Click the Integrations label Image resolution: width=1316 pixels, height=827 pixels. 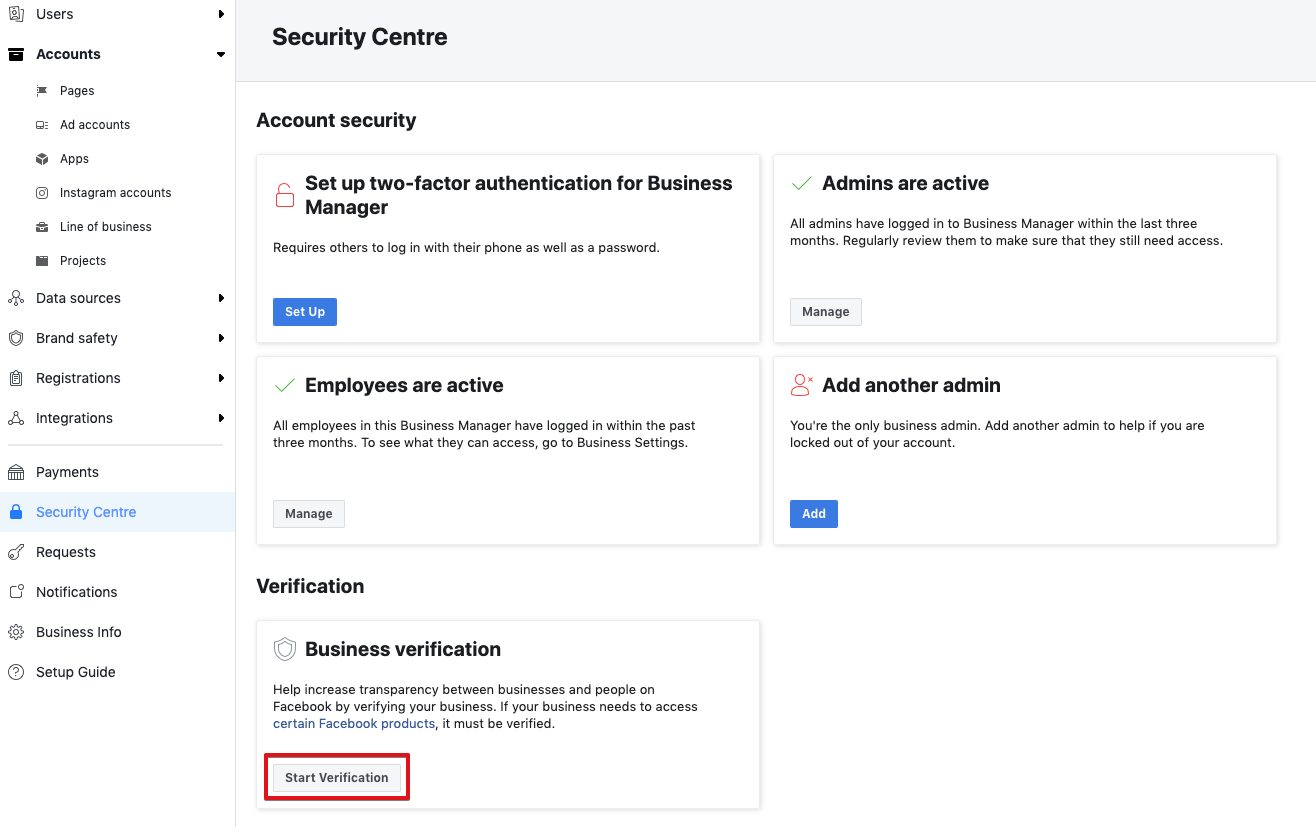coord(74,418)
